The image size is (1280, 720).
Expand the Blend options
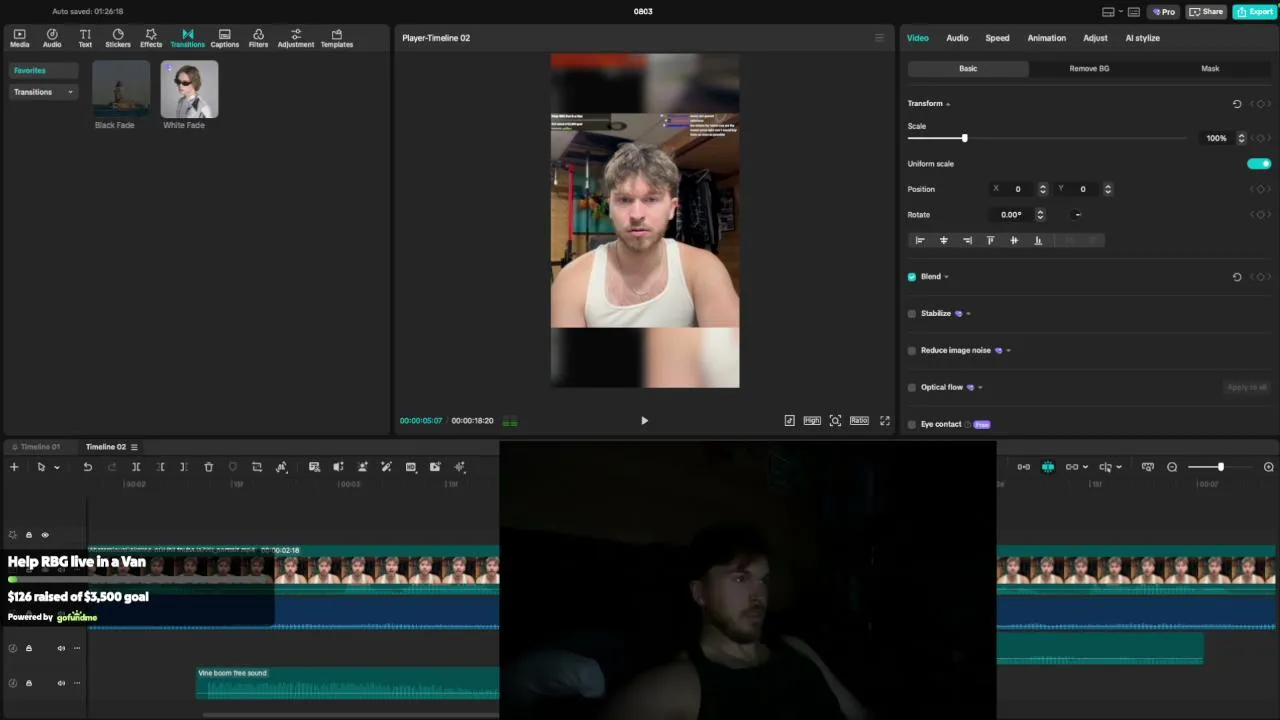coord(946,277)
